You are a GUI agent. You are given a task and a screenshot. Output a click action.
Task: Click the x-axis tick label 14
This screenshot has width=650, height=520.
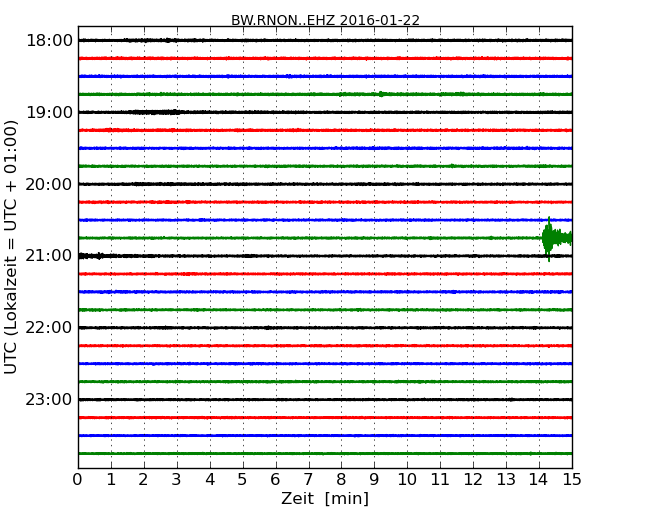point(539,479)
